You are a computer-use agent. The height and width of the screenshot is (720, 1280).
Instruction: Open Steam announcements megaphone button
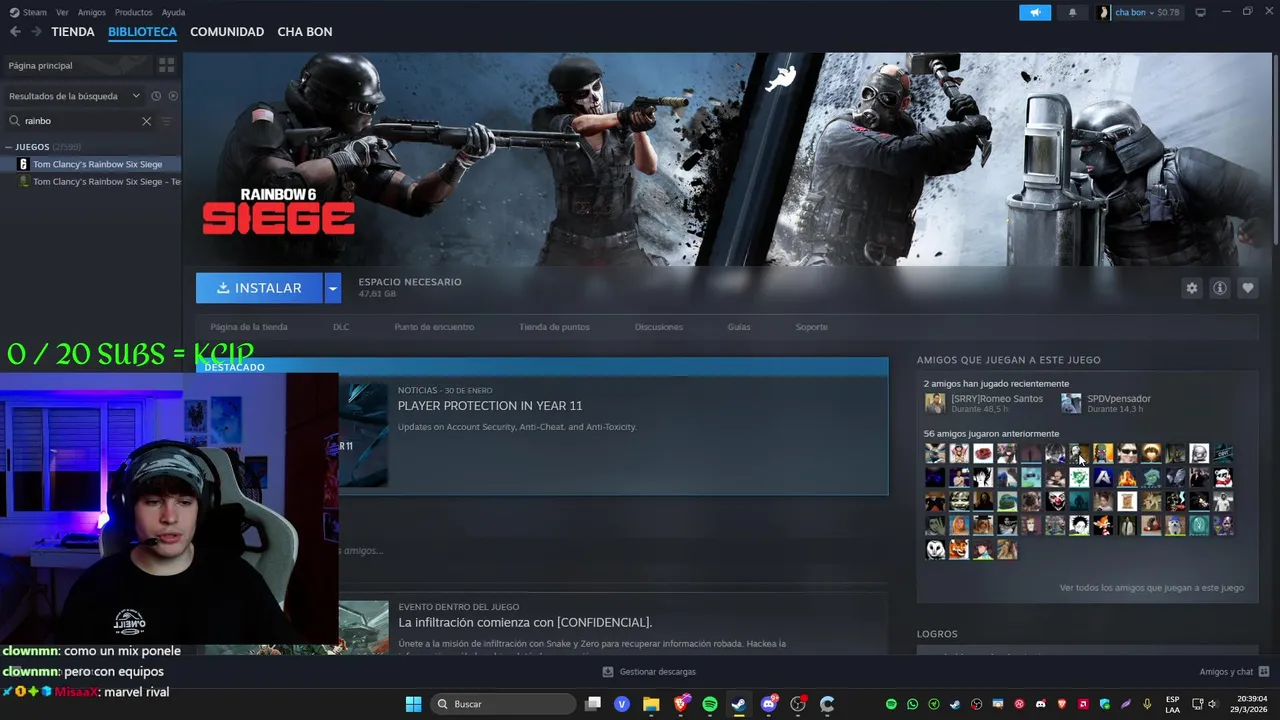click(1035, 12)
